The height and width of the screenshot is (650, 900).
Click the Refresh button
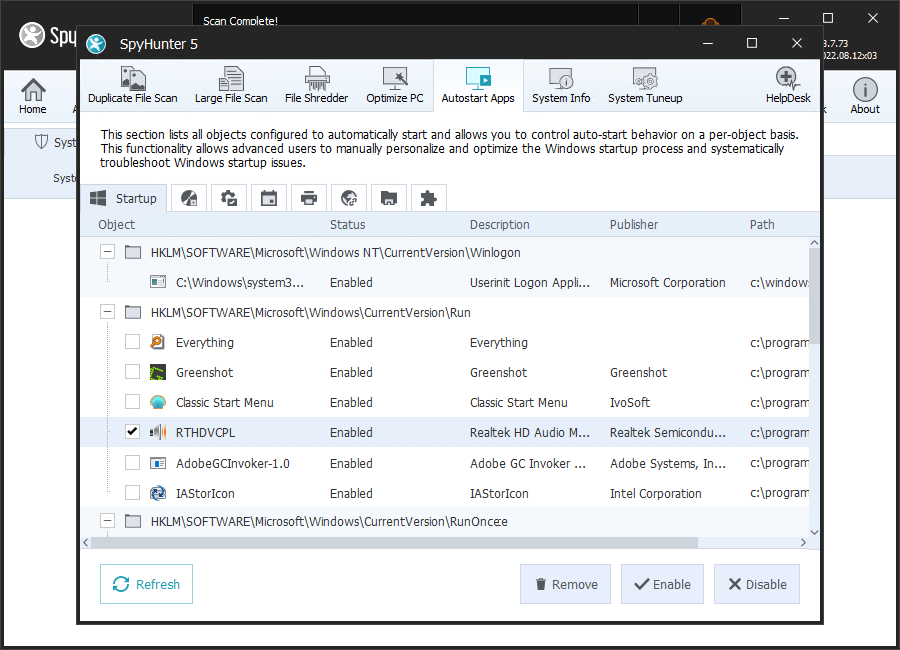(x=146, y=584)
